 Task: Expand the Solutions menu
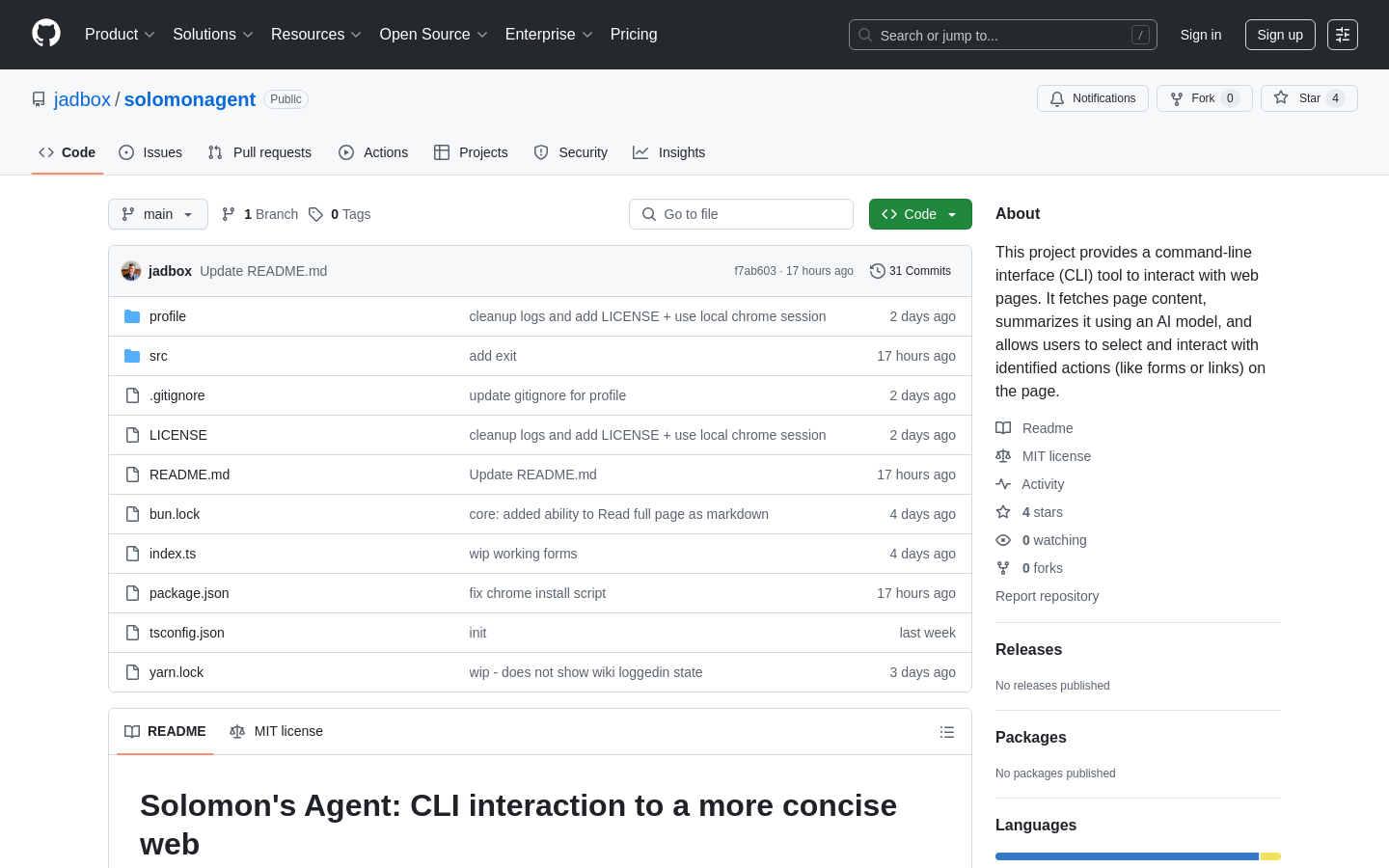(x=213, y=35)
